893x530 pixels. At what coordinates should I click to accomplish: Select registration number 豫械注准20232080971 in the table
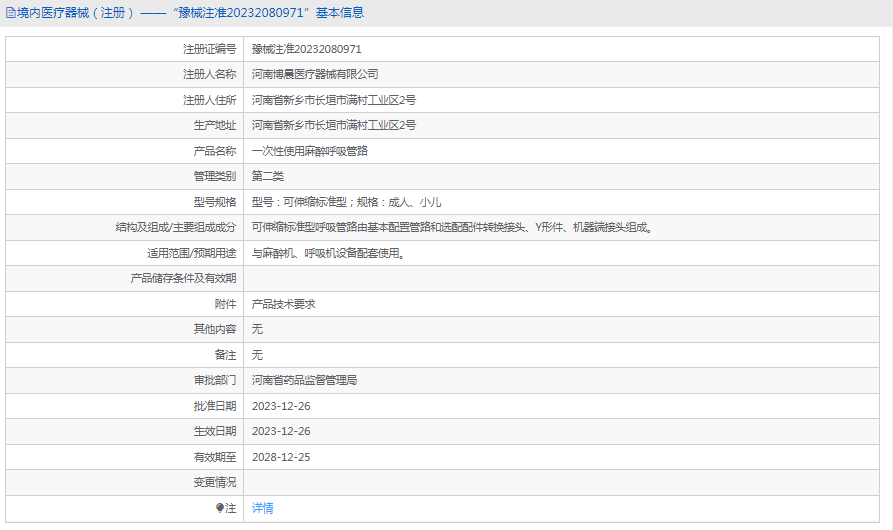point(306,50)
